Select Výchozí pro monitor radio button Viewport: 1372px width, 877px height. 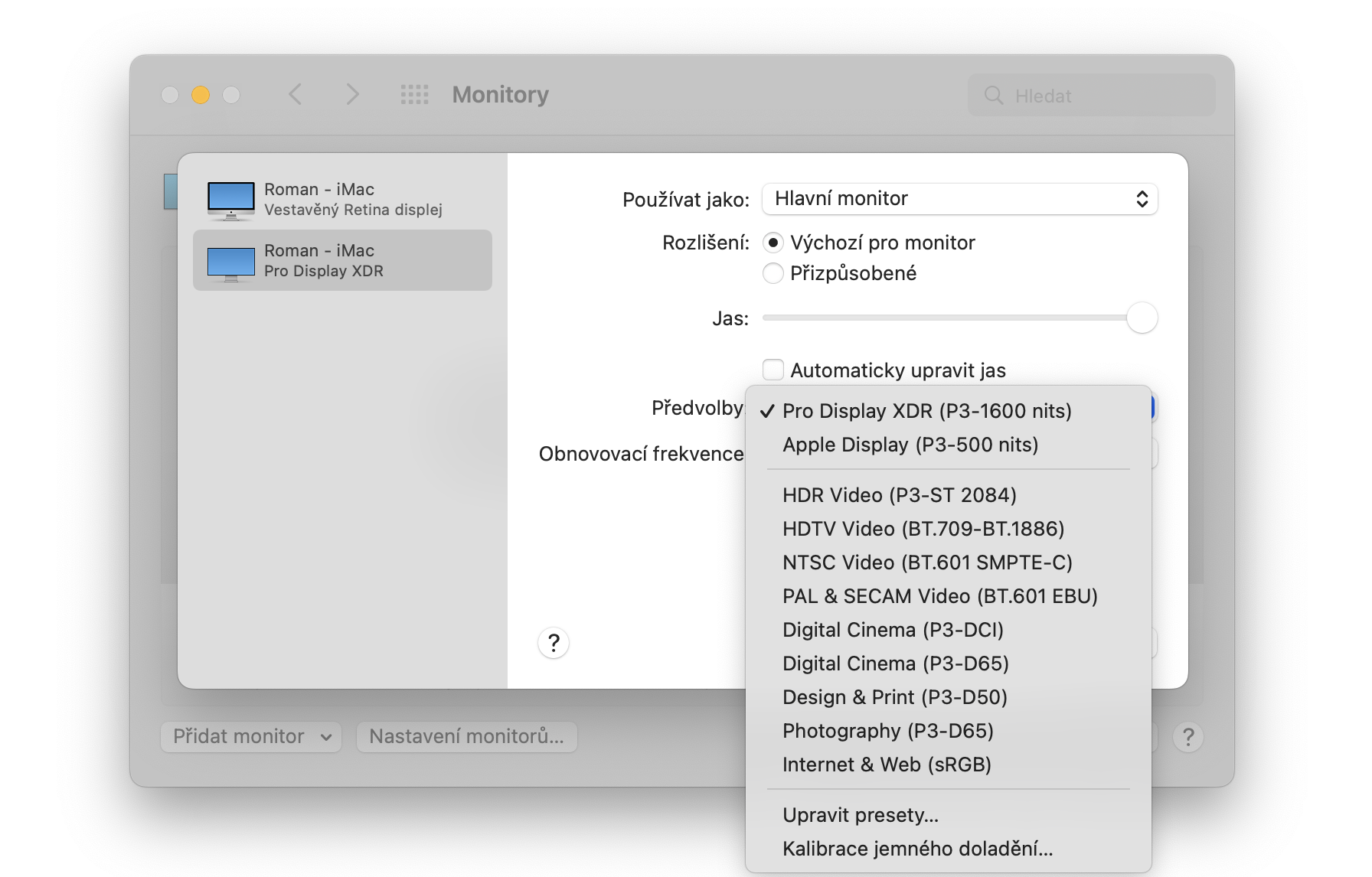click(x=773, y=243)
